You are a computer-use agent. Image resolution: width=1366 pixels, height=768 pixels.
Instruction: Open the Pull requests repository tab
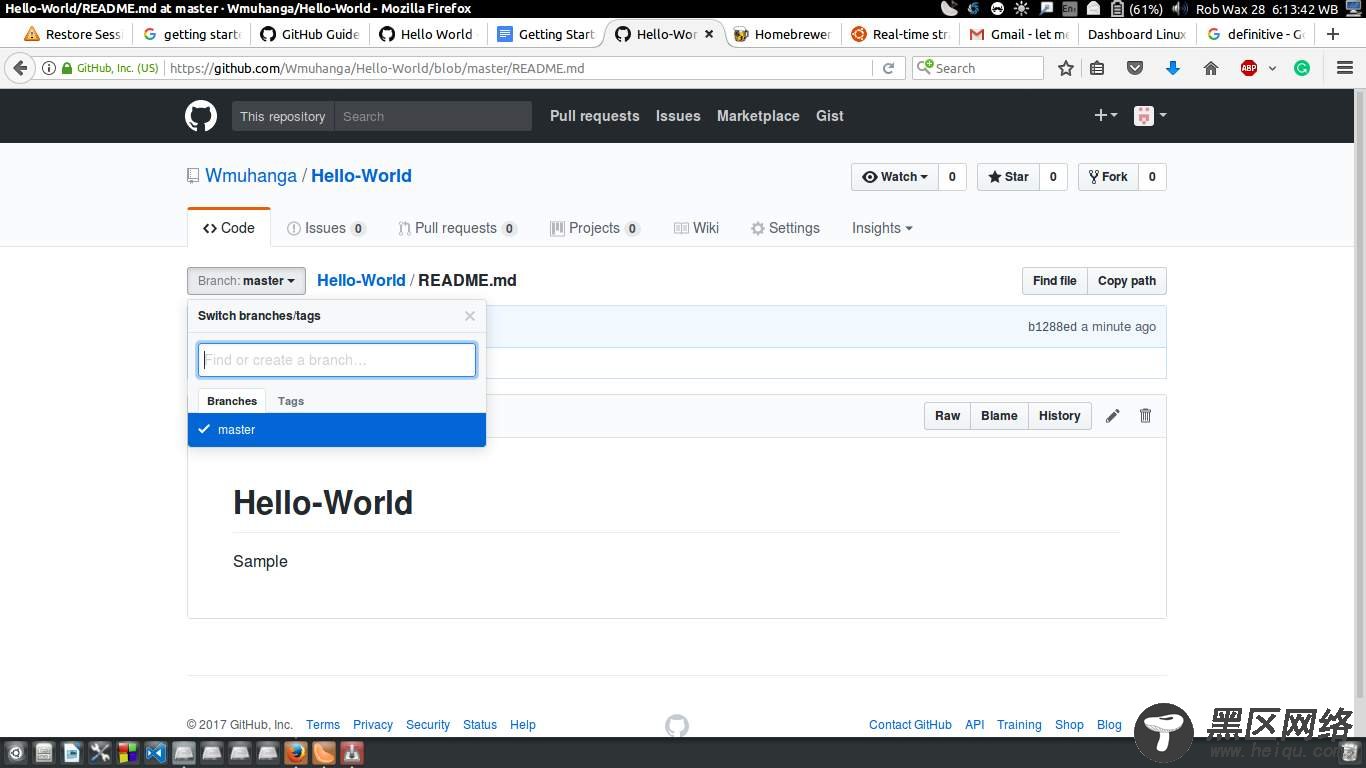click(x=457, y=228)
